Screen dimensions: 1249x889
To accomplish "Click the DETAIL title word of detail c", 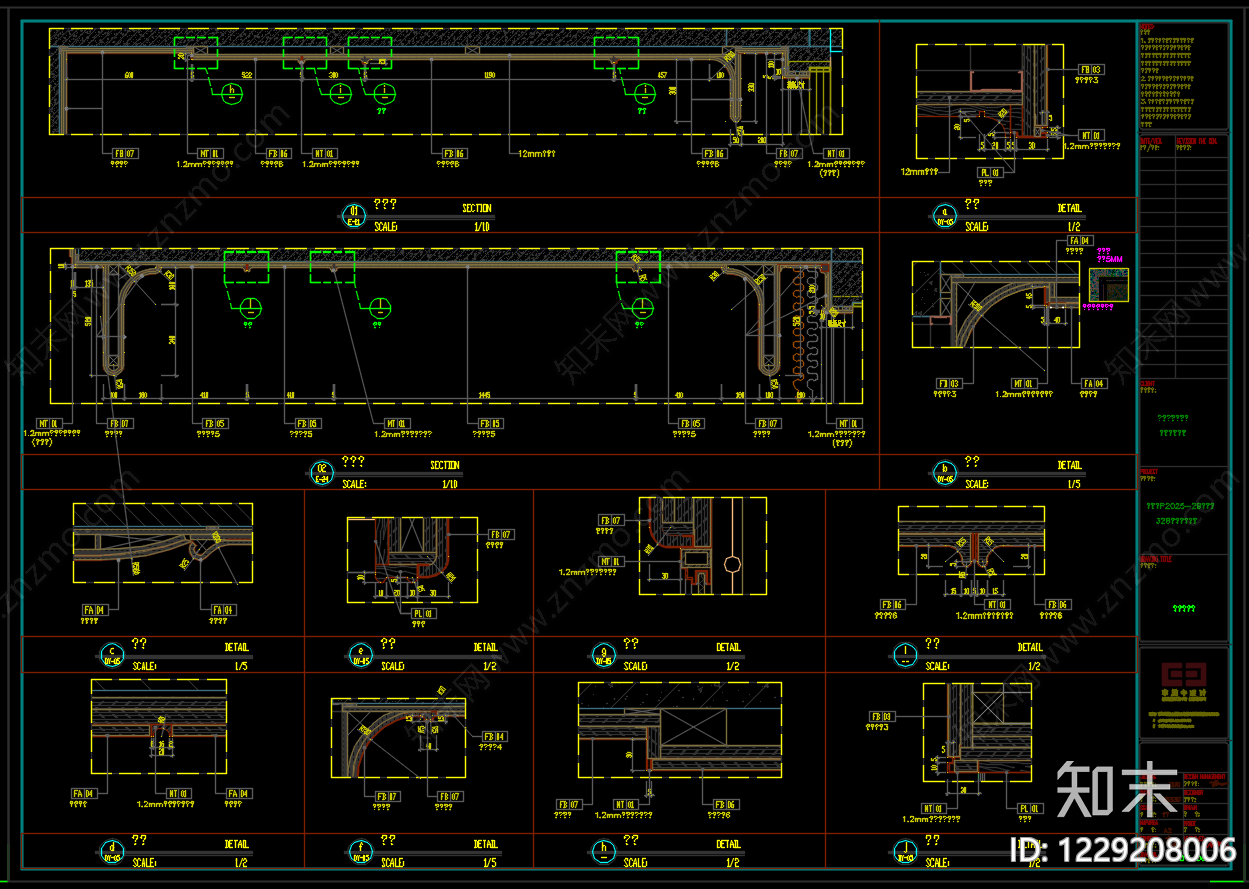I will pos(236,648).
